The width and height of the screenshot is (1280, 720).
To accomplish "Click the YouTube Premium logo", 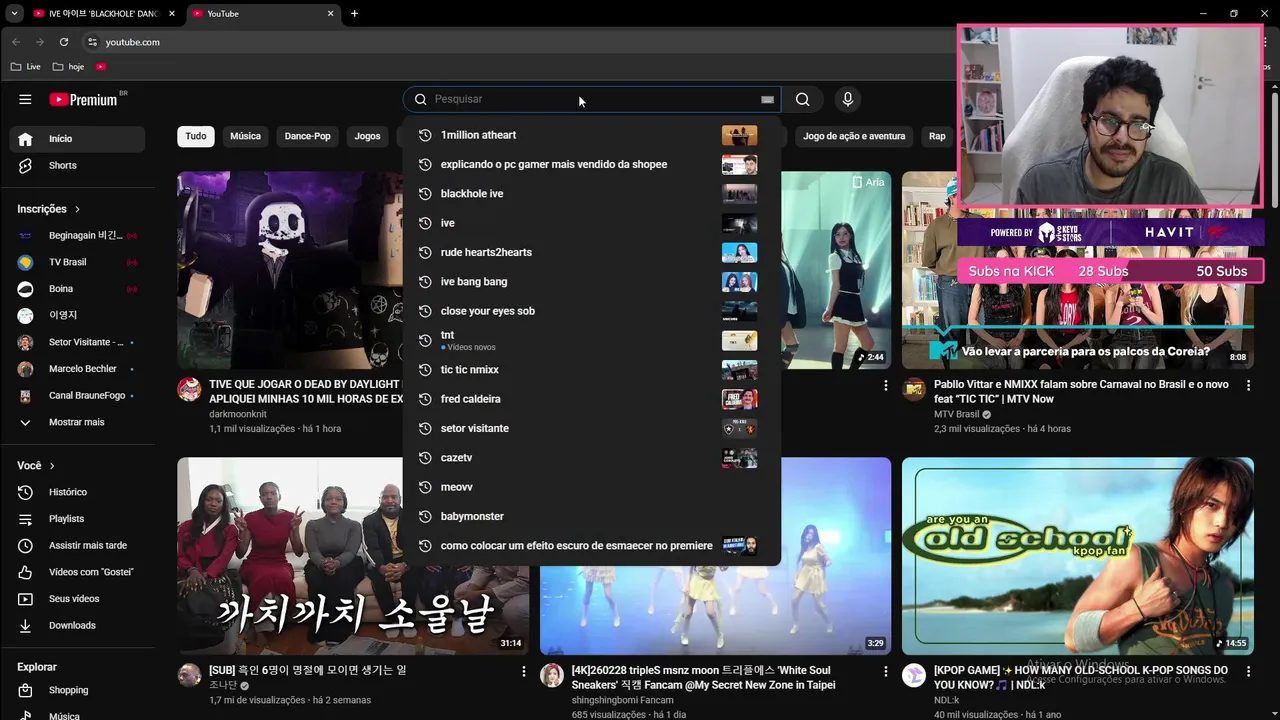I will pos(84,99).
